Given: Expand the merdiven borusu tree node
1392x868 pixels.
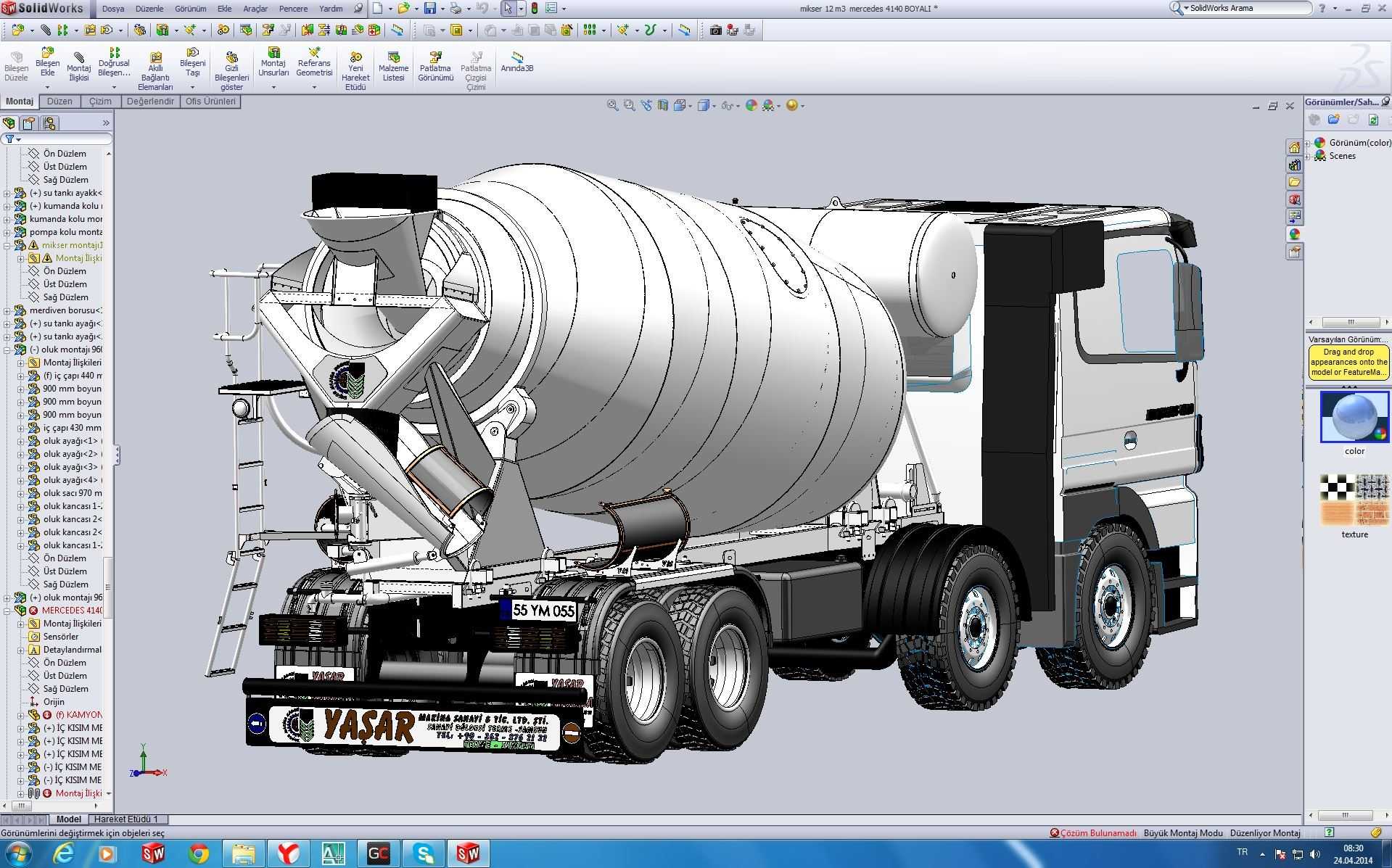Looking at the screenshot, I should (7, 310).
